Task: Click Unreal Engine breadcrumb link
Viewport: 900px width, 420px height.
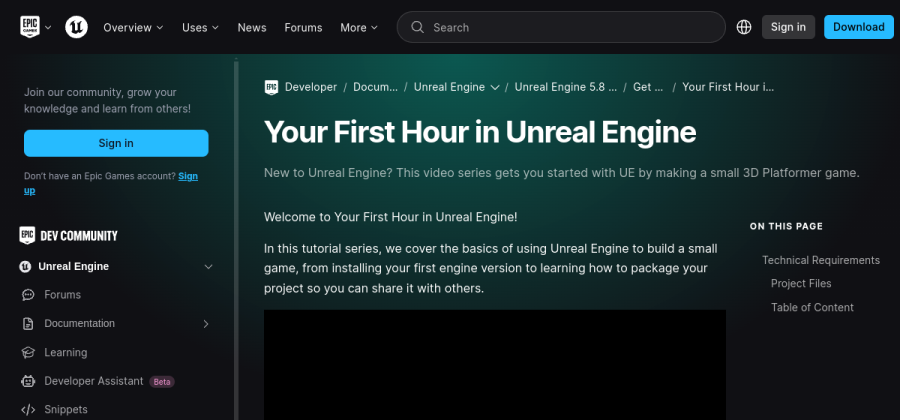Action: pyautogui.click(x=449, y=87)
